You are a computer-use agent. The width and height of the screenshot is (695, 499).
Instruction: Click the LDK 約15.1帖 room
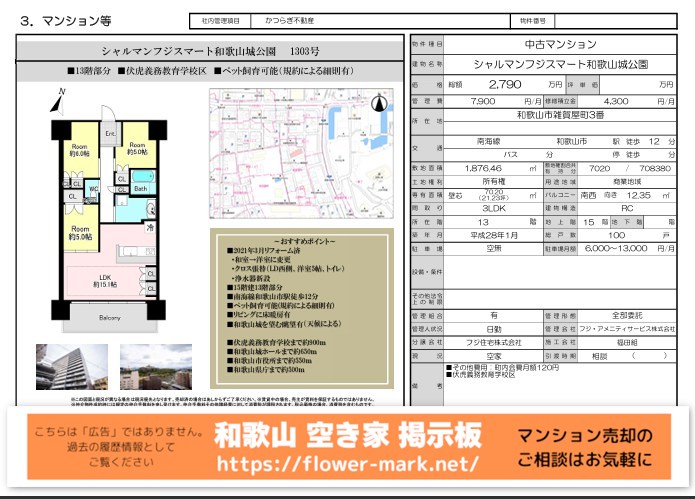coord(105,282)
